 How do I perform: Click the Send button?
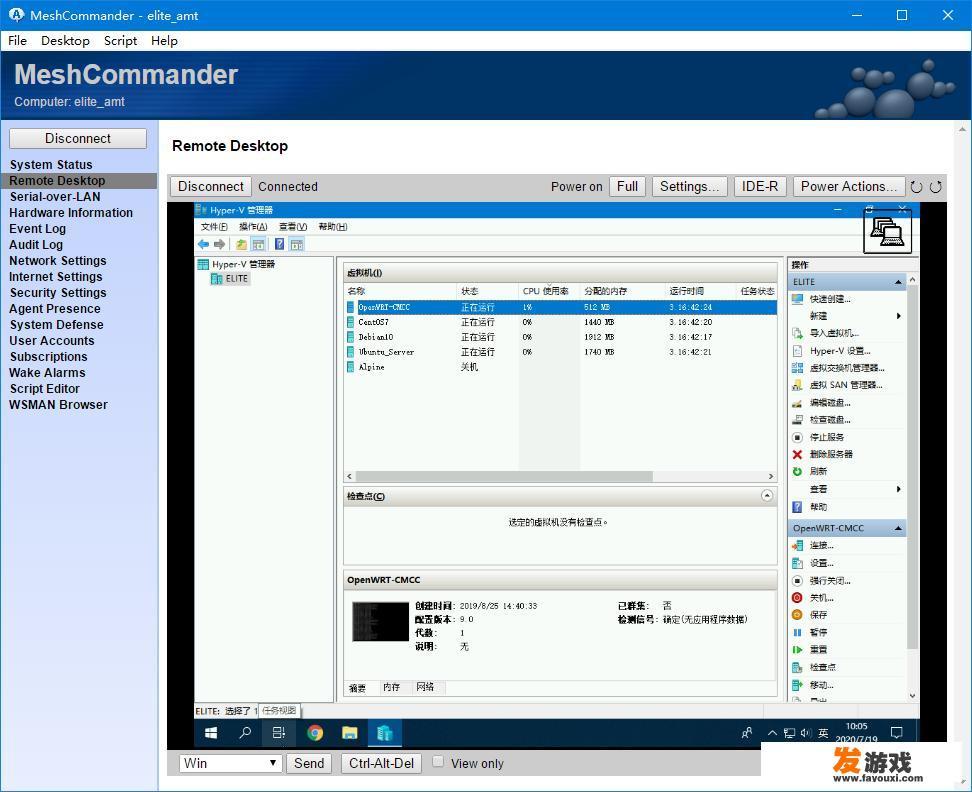tap(309, 763)
